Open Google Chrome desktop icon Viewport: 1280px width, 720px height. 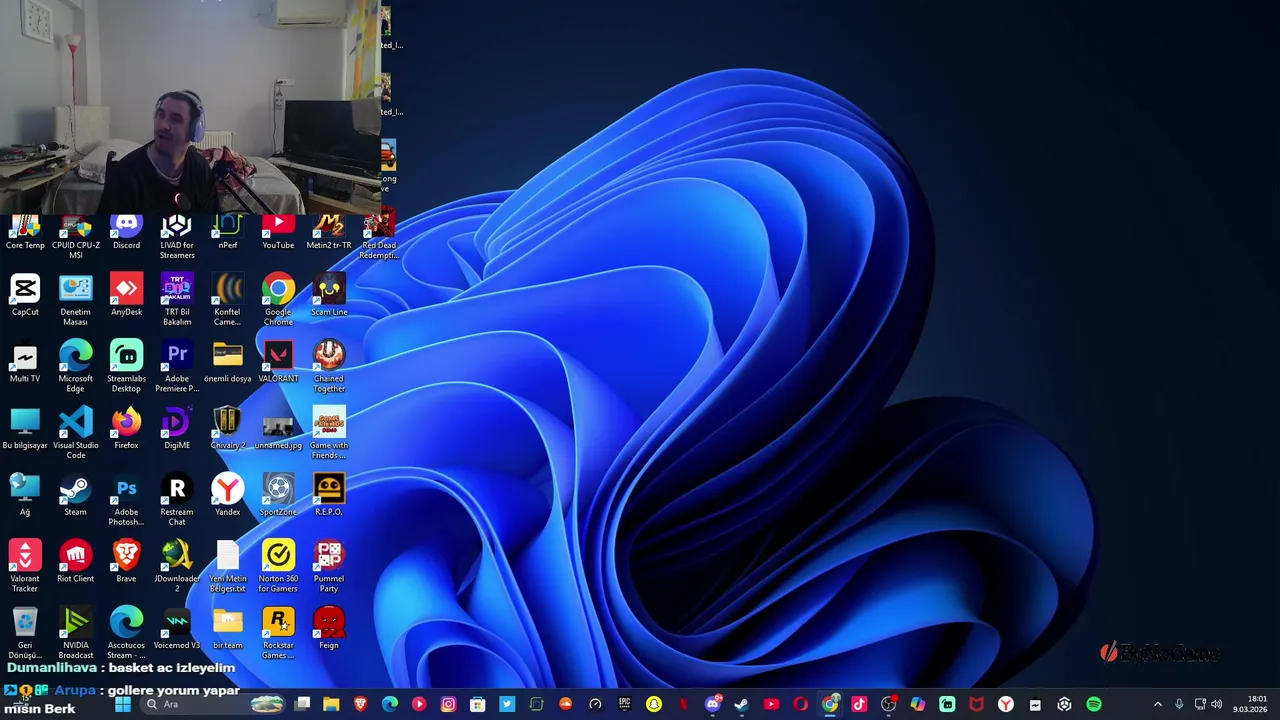click(x=278, y=300)
